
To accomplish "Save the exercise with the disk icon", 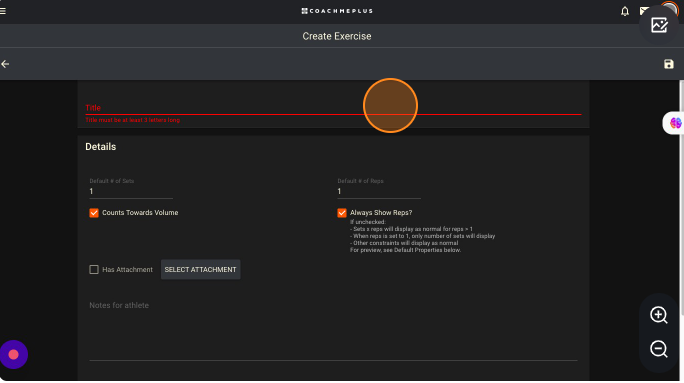I will [x=668, y=64].
